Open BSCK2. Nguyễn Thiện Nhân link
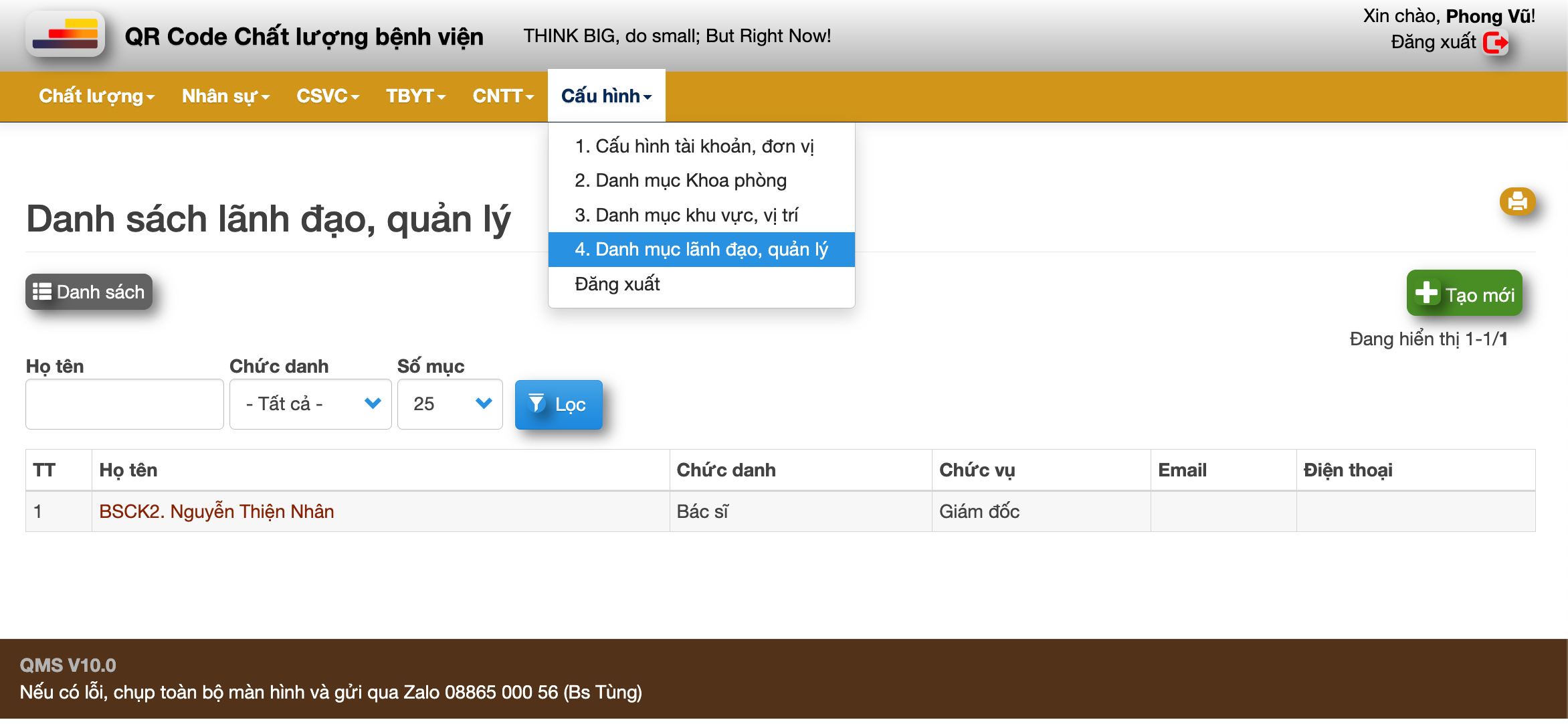The width and height of the screenshot is (1568, 724). pos(216,512)
